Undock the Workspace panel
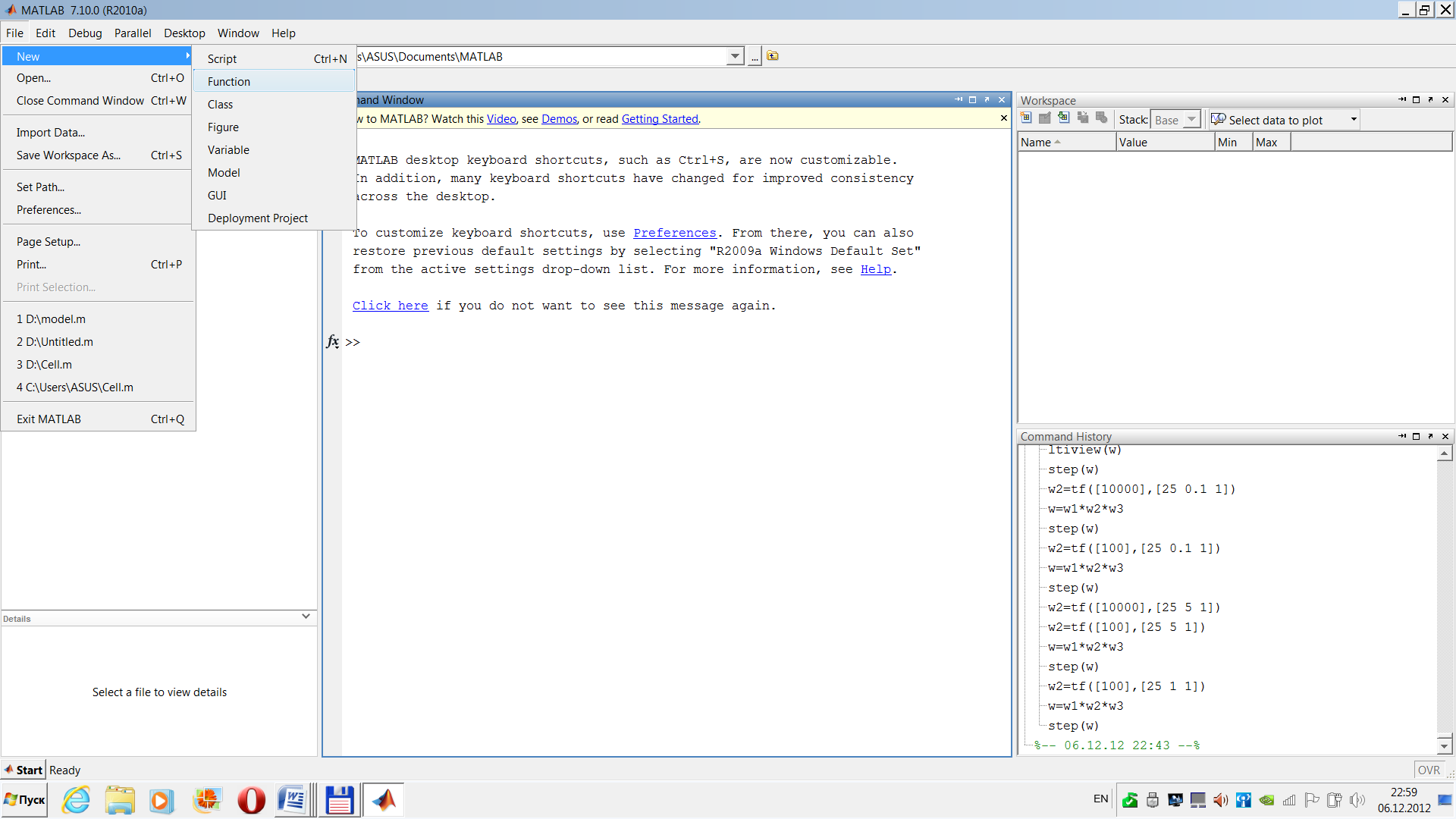The image size is (1456, 819). click(1431, 99)
